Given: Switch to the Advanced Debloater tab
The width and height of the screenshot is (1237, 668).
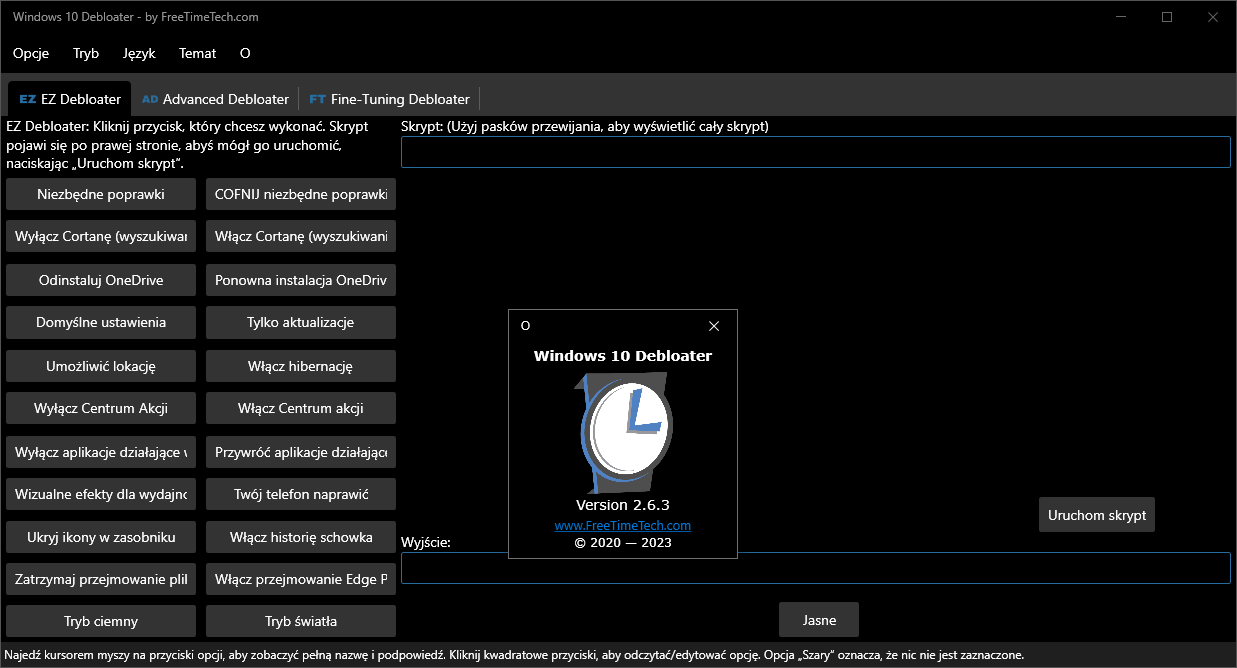Looking at the screenshot, I should 215,99.
